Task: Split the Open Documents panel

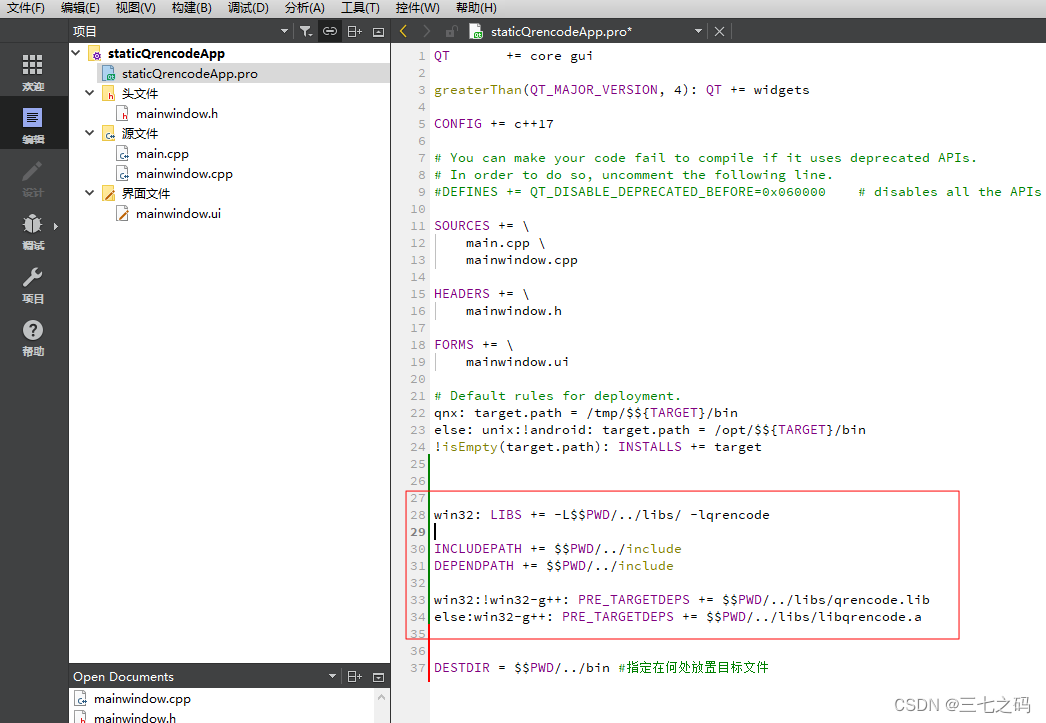Action: [355, 676]
